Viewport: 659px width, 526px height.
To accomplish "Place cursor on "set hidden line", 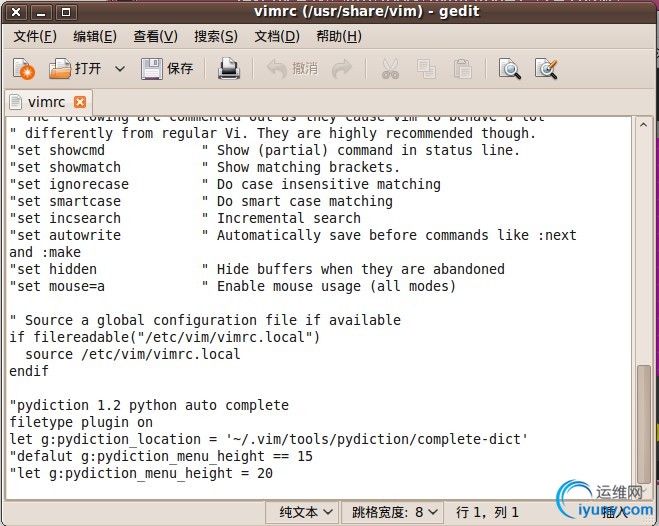I will tap(257, 269).
